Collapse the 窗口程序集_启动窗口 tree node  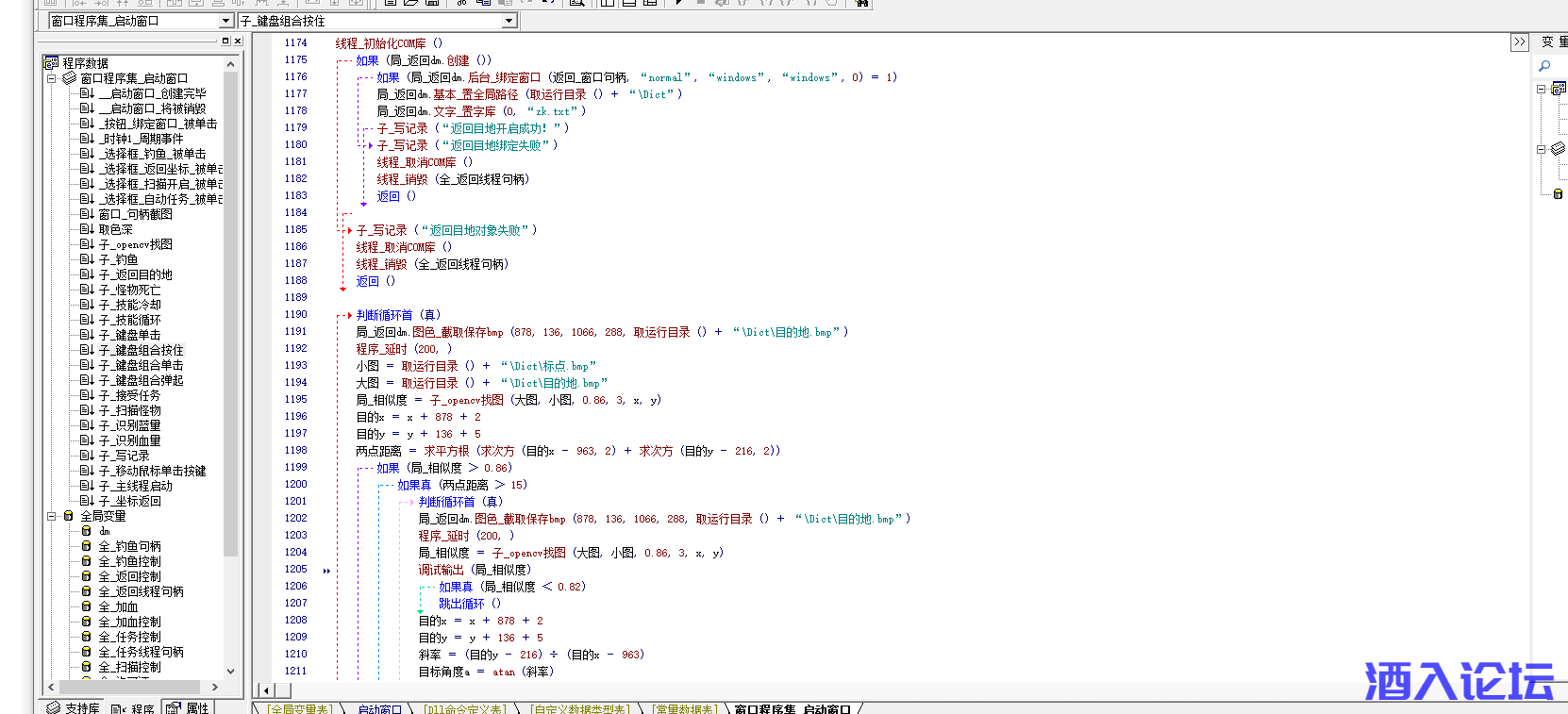pyautogui.click(x=52, y=78)
